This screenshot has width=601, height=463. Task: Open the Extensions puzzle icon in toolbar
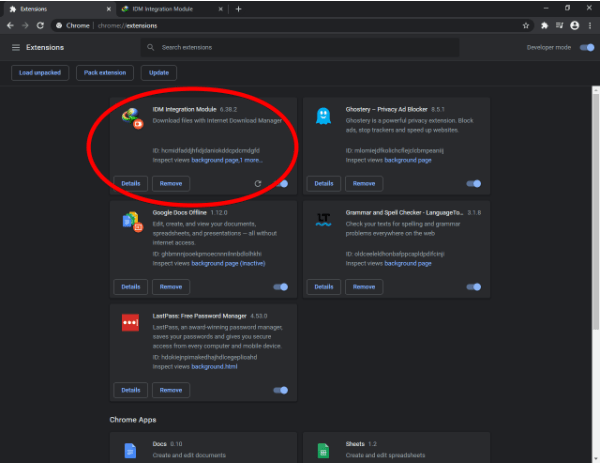pos(544,26)
